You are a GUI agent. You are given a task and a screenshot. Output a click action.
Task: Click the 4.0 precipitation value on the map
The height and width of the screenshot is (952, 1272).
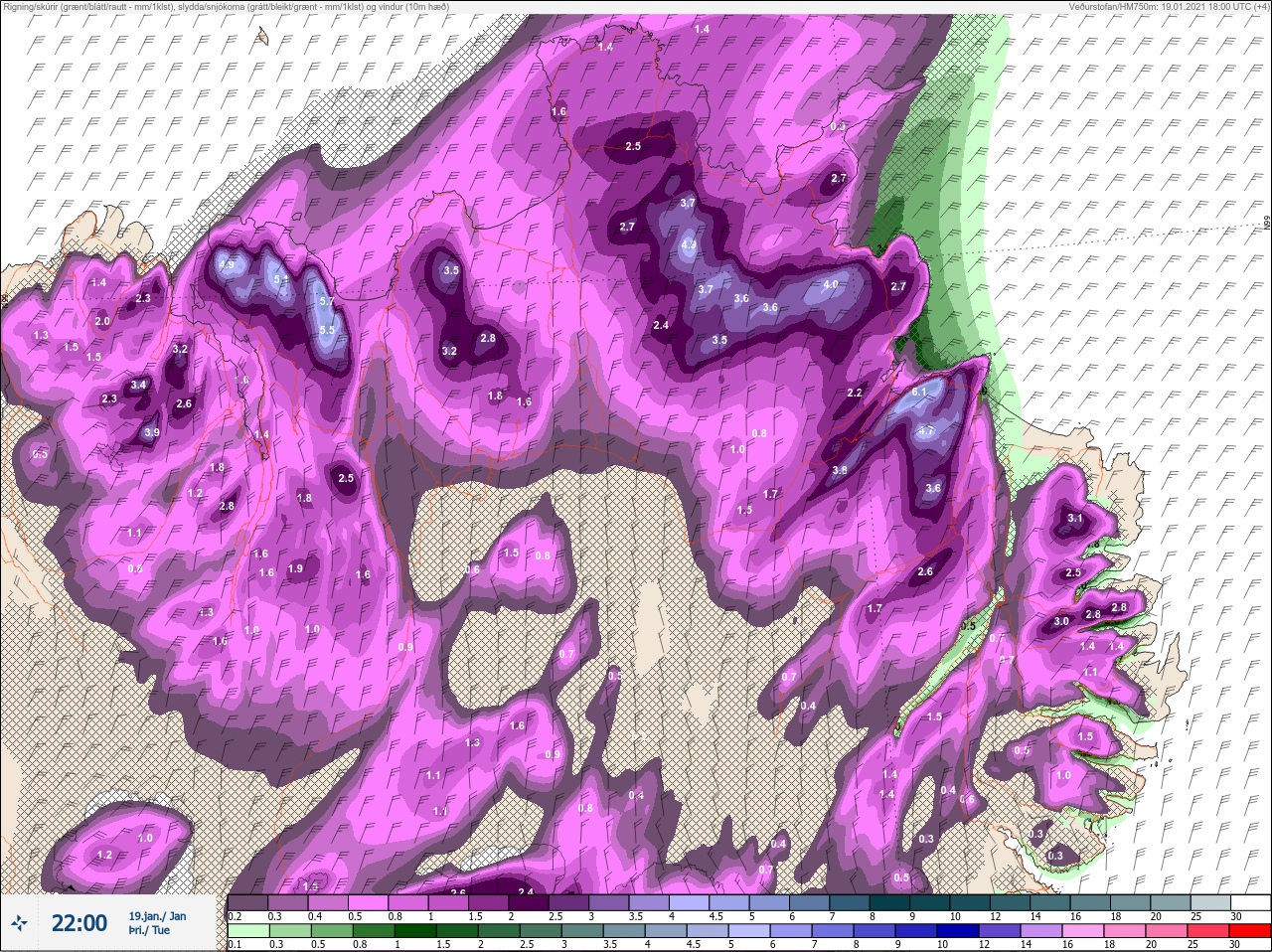(831, 284)
